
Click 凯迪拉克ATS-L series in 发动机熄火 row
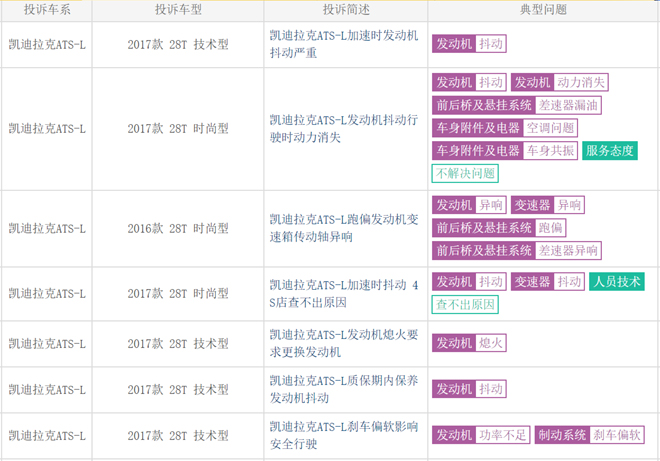(47, 344)
